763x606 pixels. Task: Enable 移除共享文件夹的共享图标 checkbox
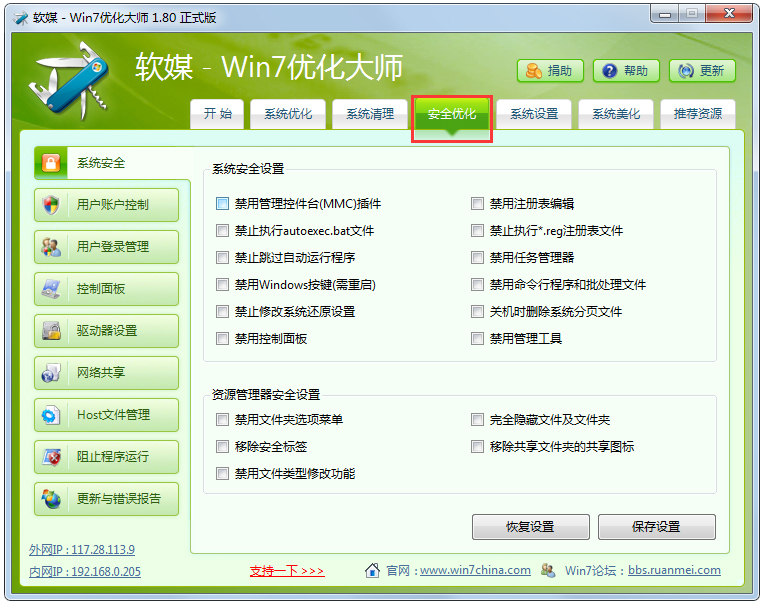pos(477,446)
